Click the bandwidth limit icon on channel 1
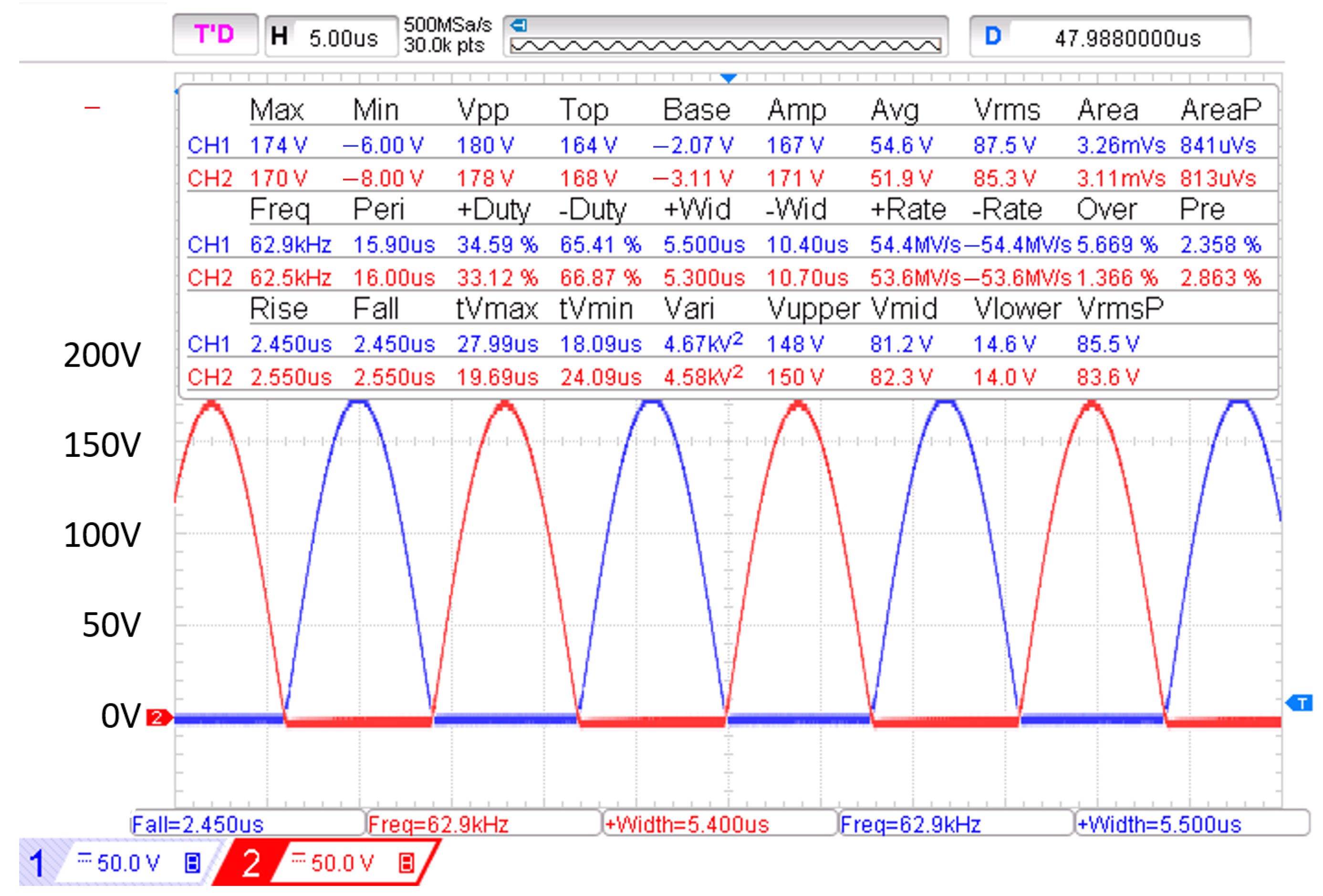1323x896 pixels. click(x=192, y=863)
